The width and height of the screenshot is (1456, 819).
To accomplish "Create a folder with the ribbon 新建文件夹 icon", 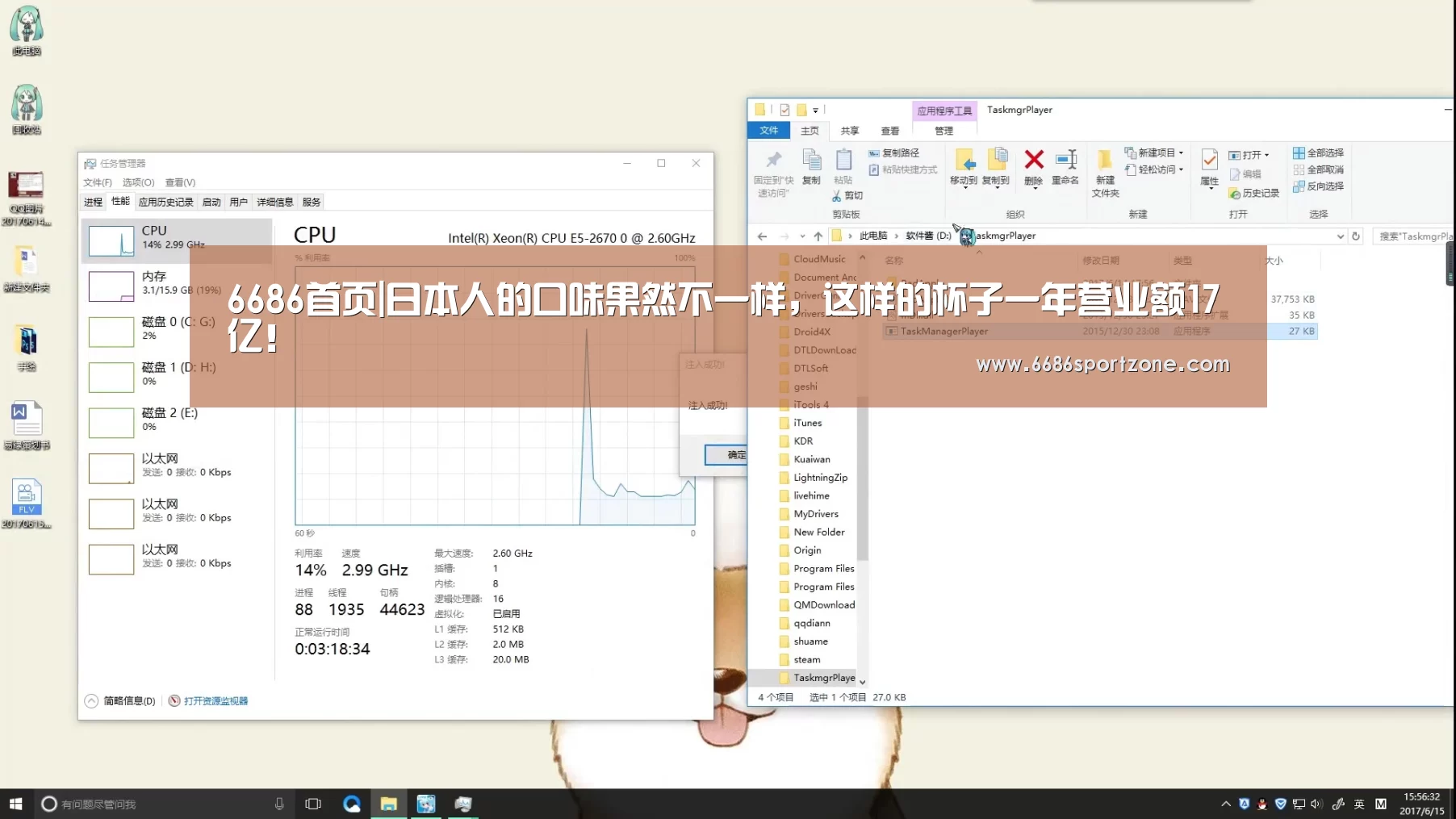I will point(1106,173).
